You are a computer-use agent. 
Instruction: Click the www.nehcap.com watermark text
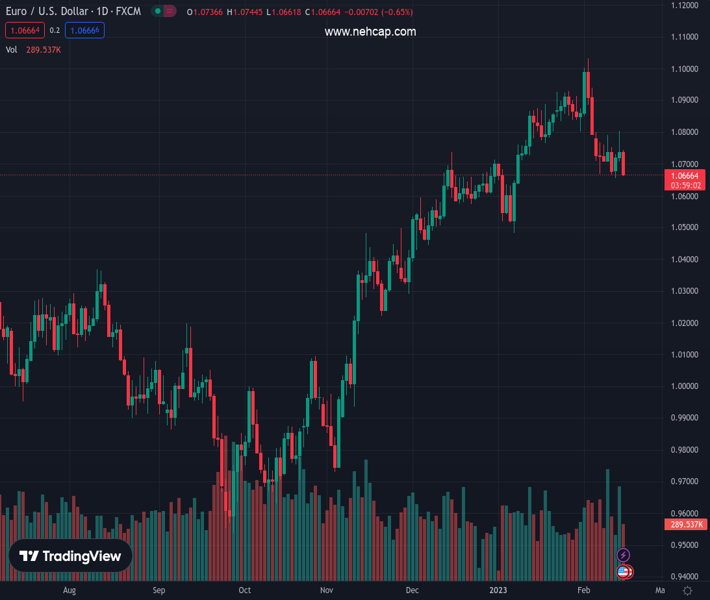tap(370, 32)
